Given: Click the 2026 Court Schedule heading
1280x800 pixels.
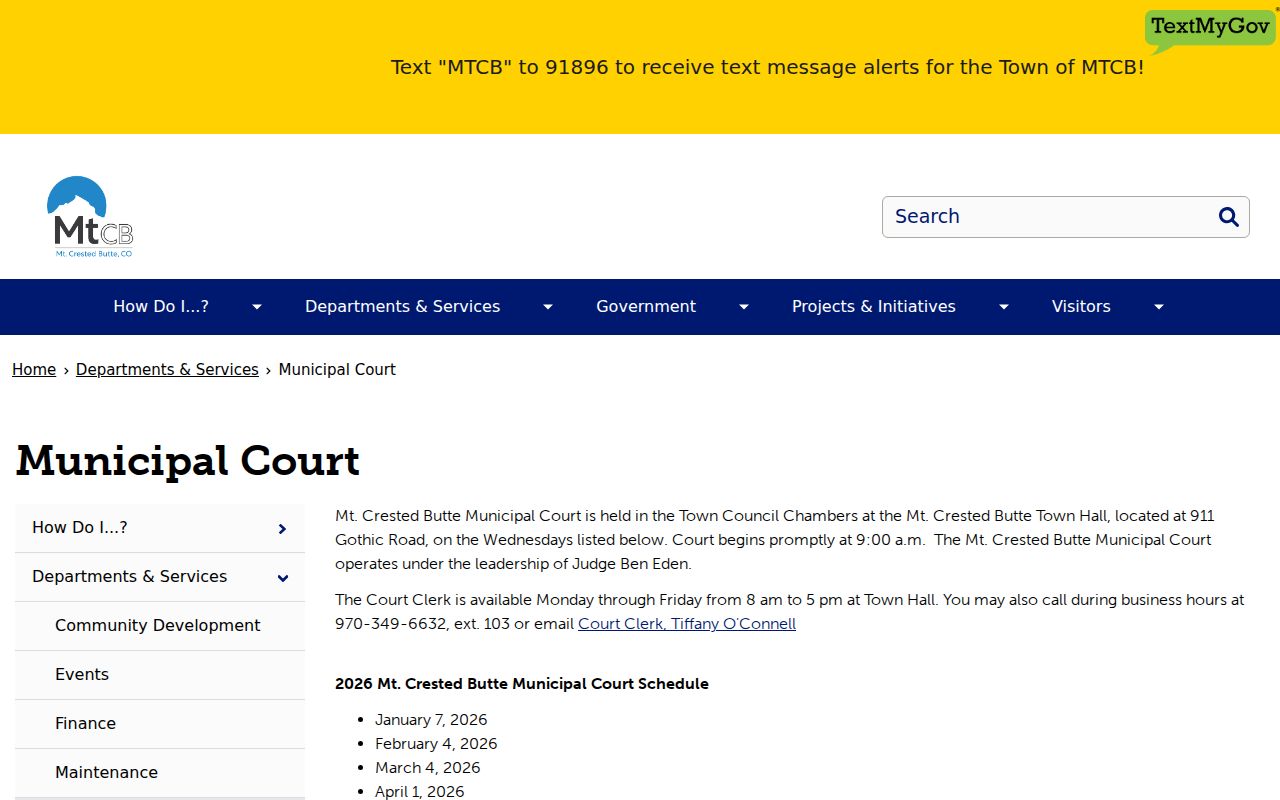Looking at the screenshot, I should [x=522, y=684].
